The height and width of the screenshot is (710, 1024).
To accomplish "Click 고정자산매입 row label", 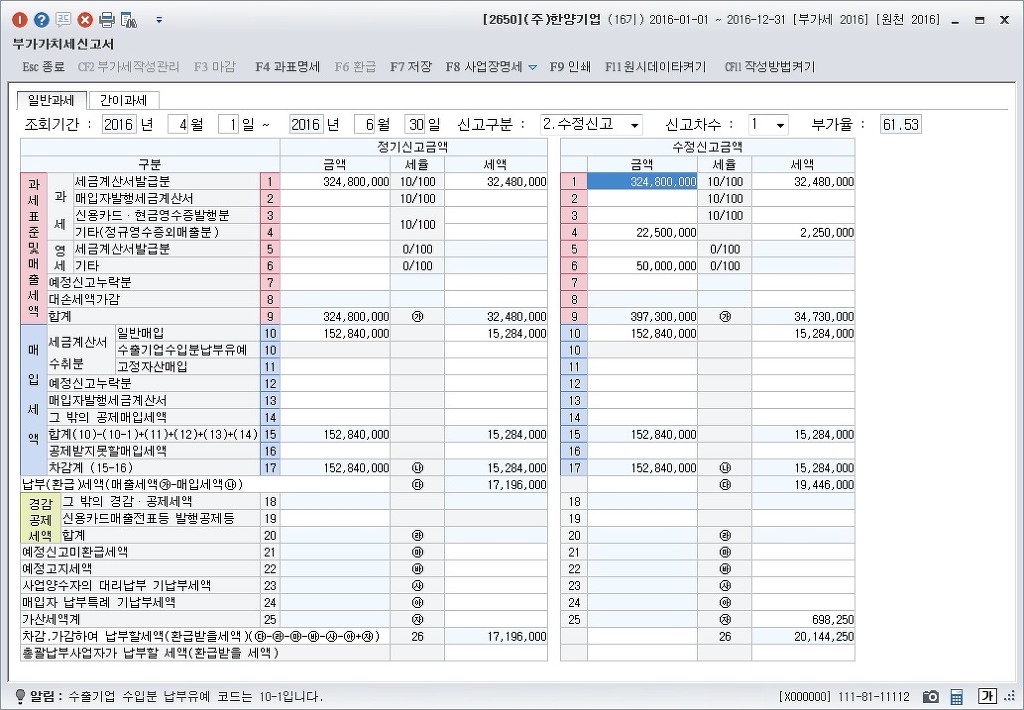I will tap(153, 366).
